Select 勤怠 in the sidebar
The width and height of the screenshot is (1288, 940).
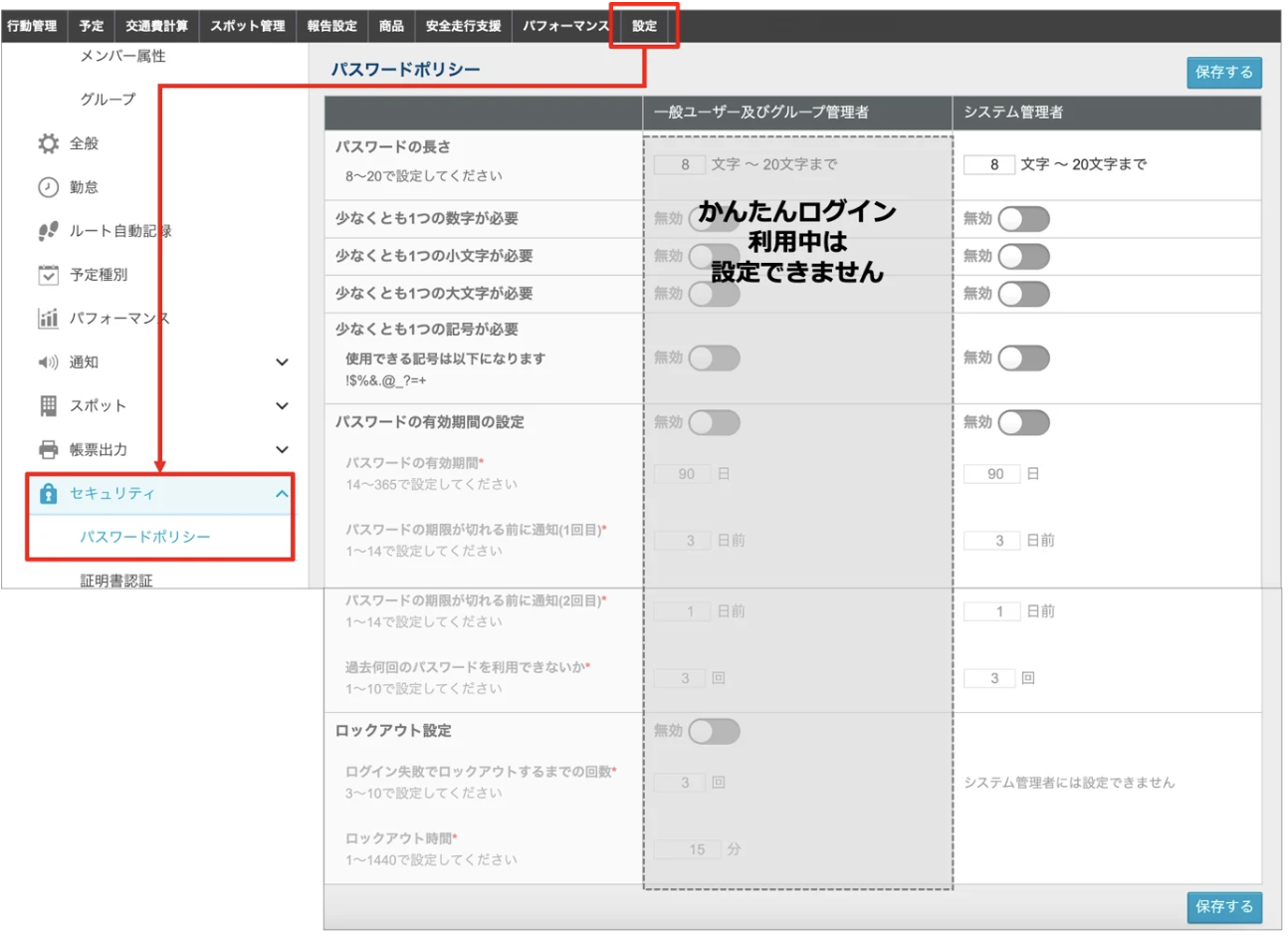(84, 187)
